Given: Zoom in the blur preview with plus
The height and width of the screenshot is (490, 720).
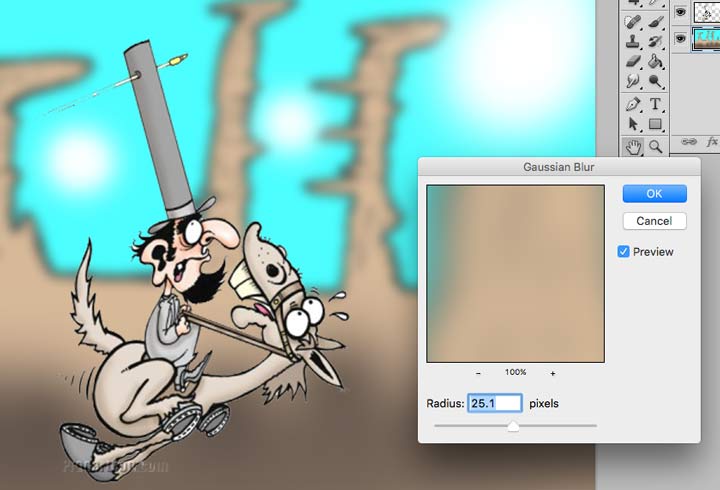Looking at the screenshot, I should [553, 373].
